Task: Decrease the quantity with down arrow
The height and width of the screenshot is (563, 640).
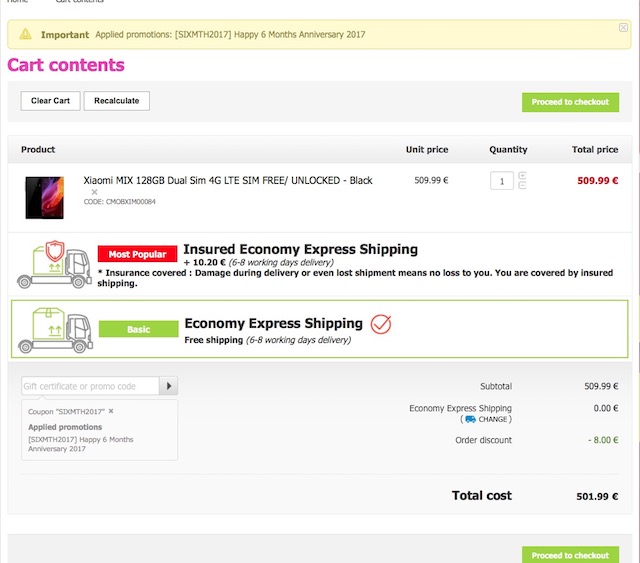Action: point(522,186)
